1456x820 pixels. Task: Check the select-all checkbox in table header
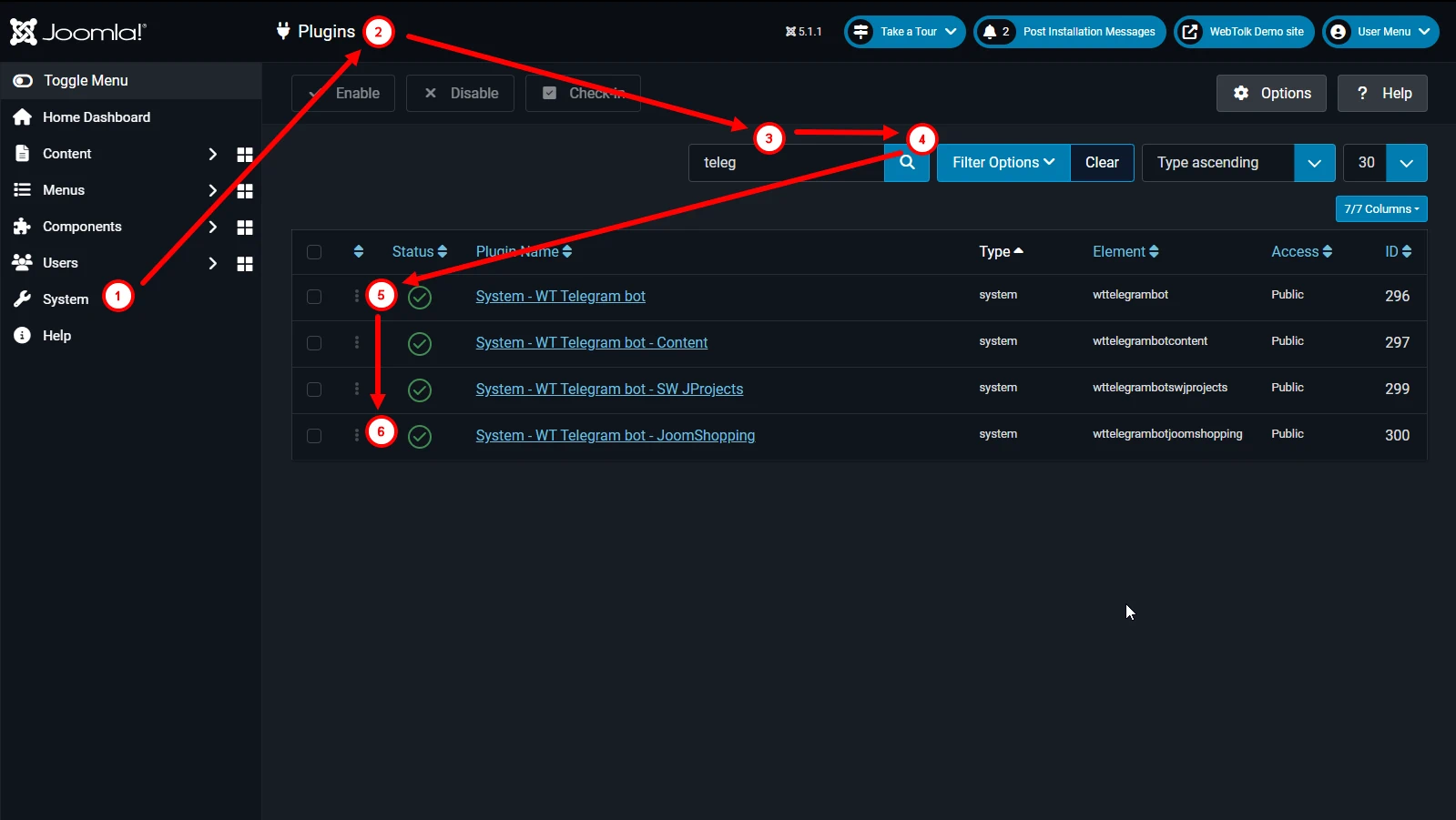pyautogui.click(x=314, y=252)
